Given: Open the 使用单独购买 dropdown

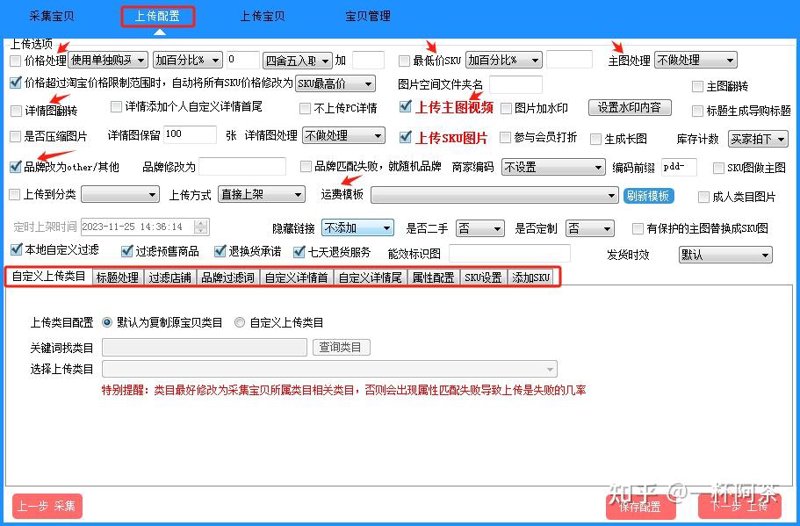Looking at the screenshot, I should (x=108, y=60).
